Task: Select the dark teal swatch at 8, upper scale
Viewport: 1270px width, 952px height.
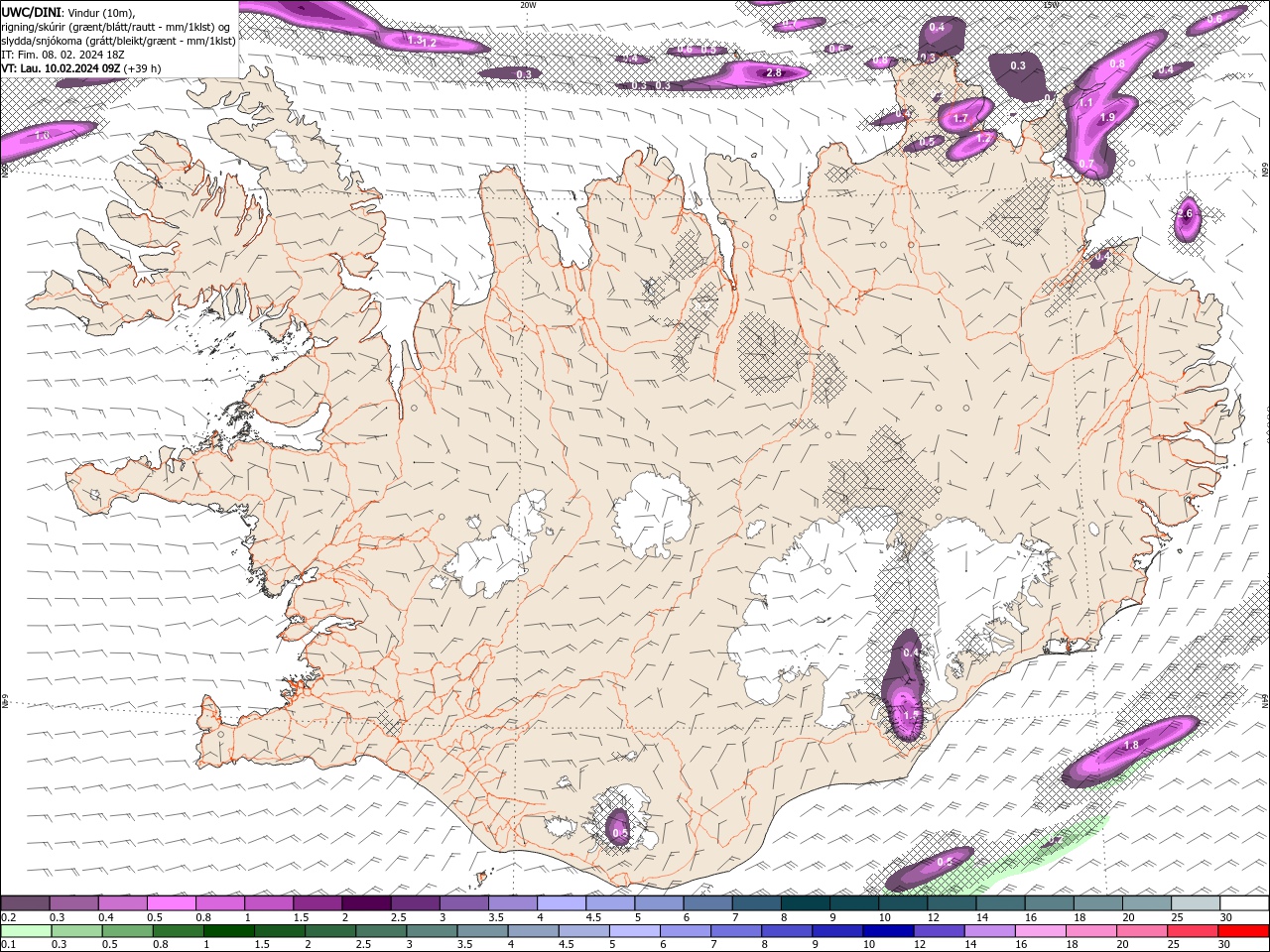Action: point(807,903)
